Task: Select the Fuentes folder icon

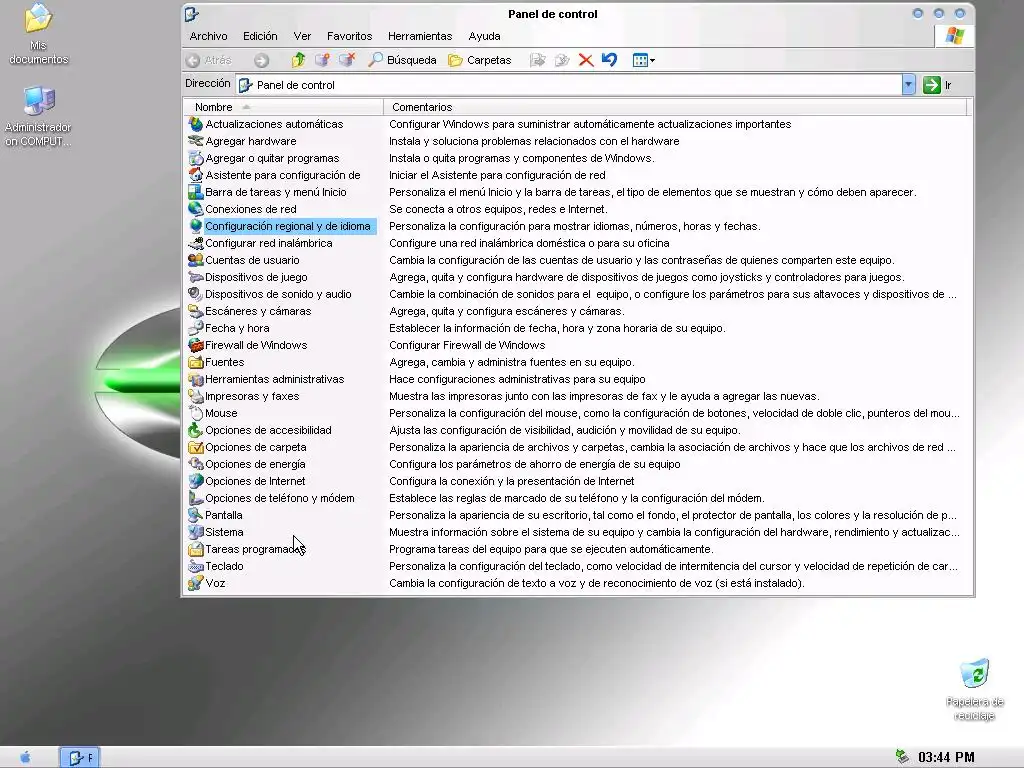Action: pyautogui.click(x=195, y=361)
